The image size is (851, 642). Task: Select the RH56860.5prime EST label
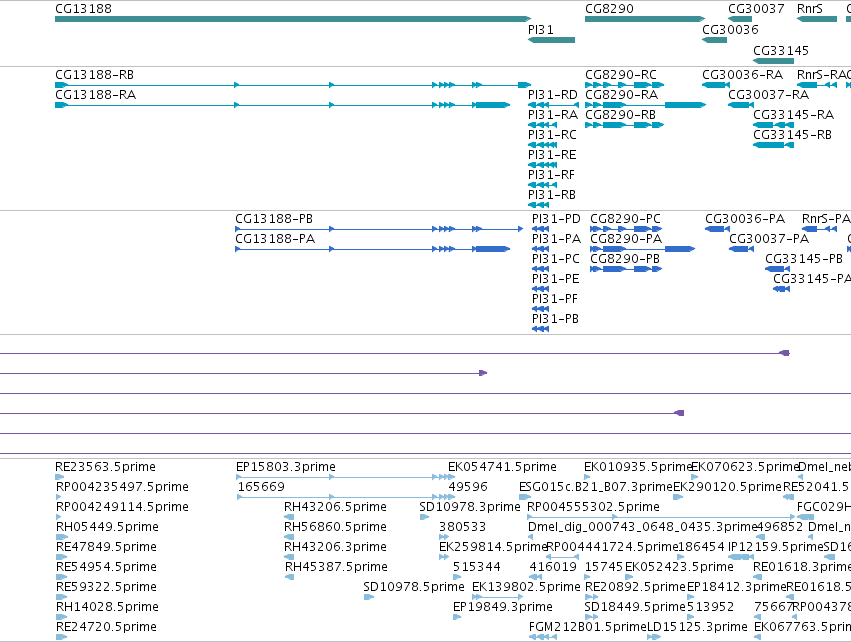click(x=335, y=527)
